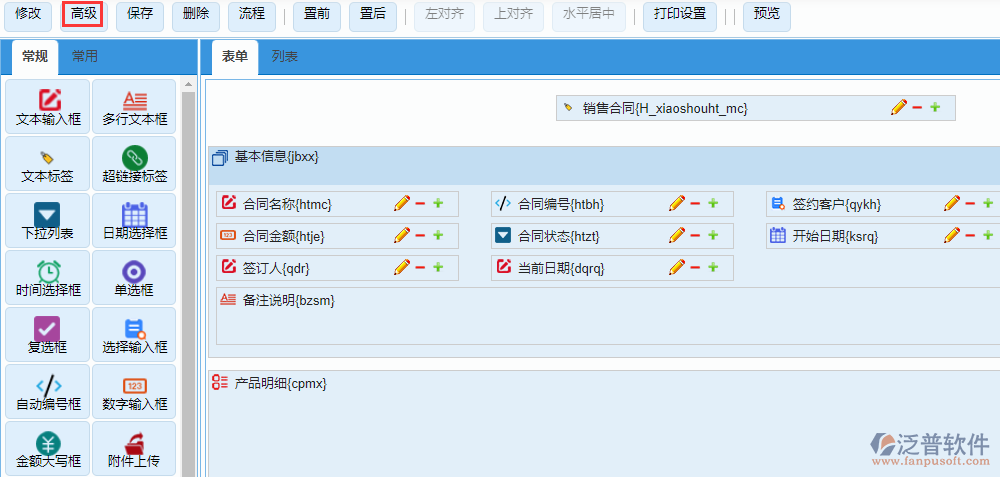
Task: Open the 常用 widgets tab
Action: [85, 57]
